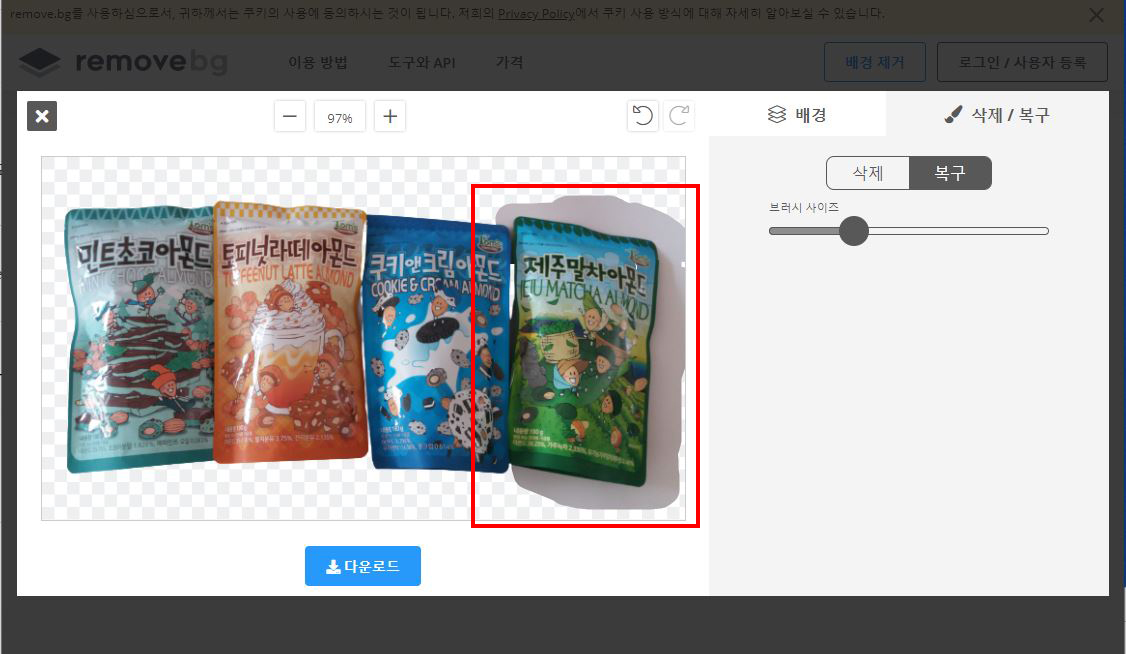Image resolution: width=1126 pixels, height=654 pixels.
Task: Close the editor with the X icon
Action: (42, 116)
